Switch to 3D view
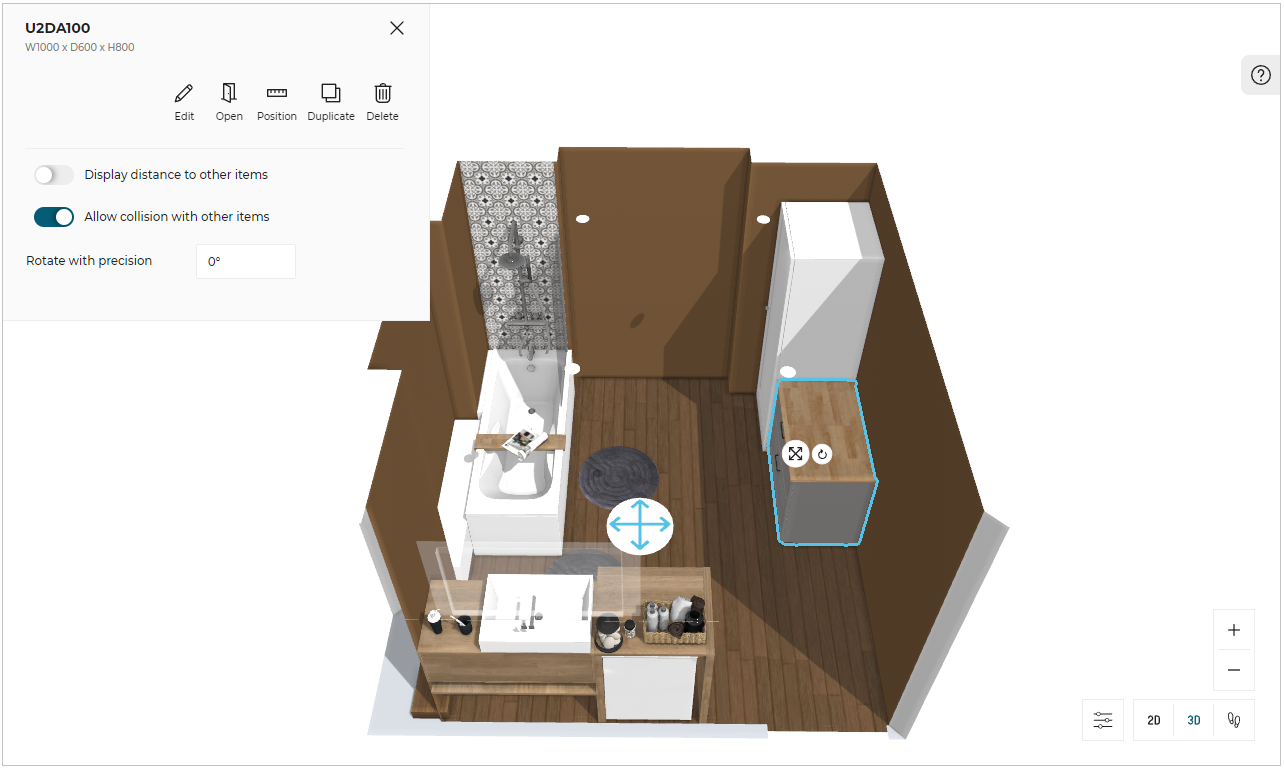Screen dimensions: 1284x769 pos(1194,720)
